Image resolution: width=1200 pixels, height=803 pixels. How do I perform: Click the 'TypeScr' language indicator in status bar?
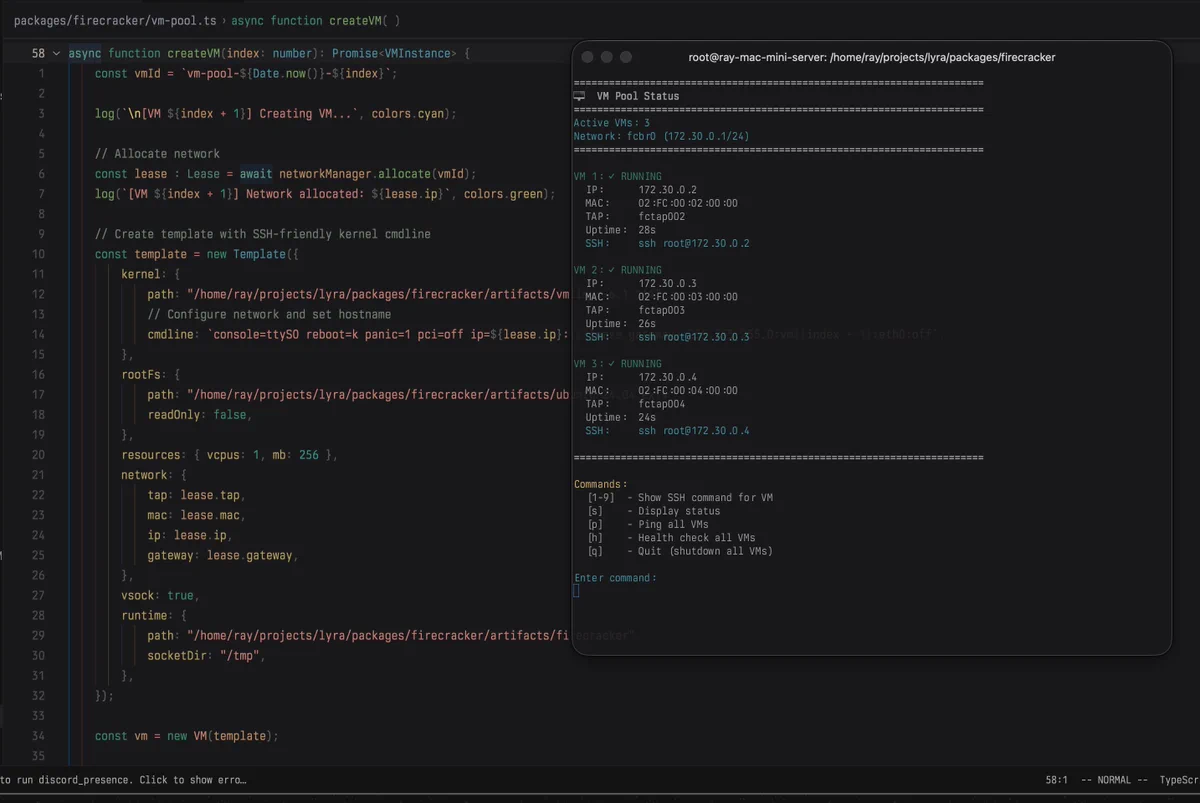pyautogui.click(x=1180, y=780)
